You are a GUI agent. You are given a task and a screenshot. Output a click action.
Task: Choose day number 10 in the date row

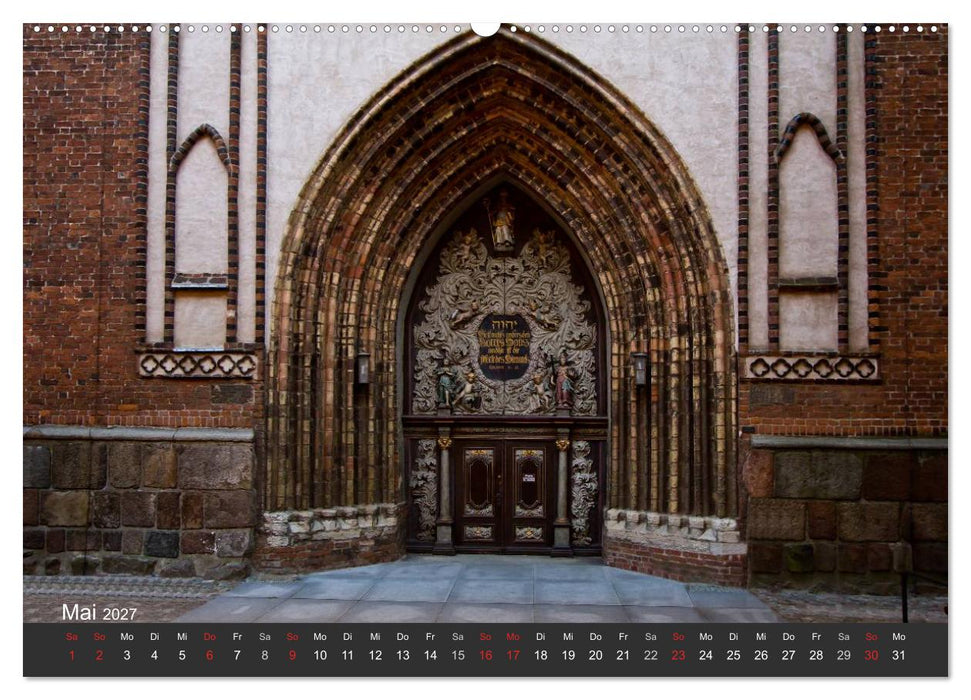click(320, 655)
